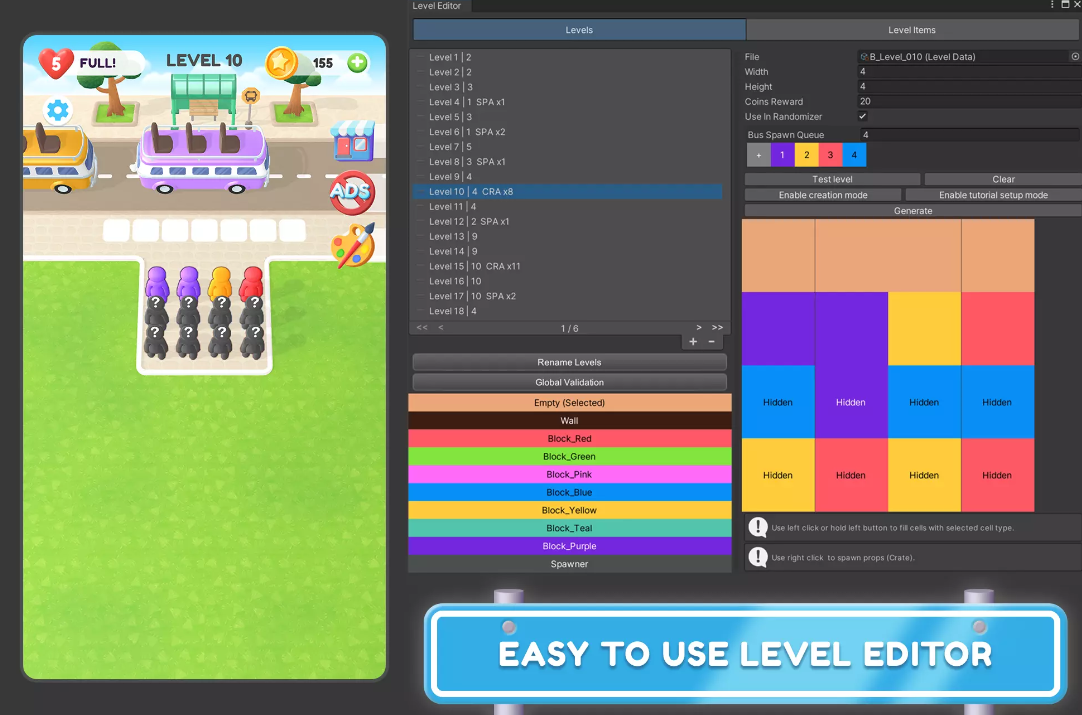Select the Block_Teal color swatch
This screenshot has height=715, width=1082.
[x=569, y=529]
